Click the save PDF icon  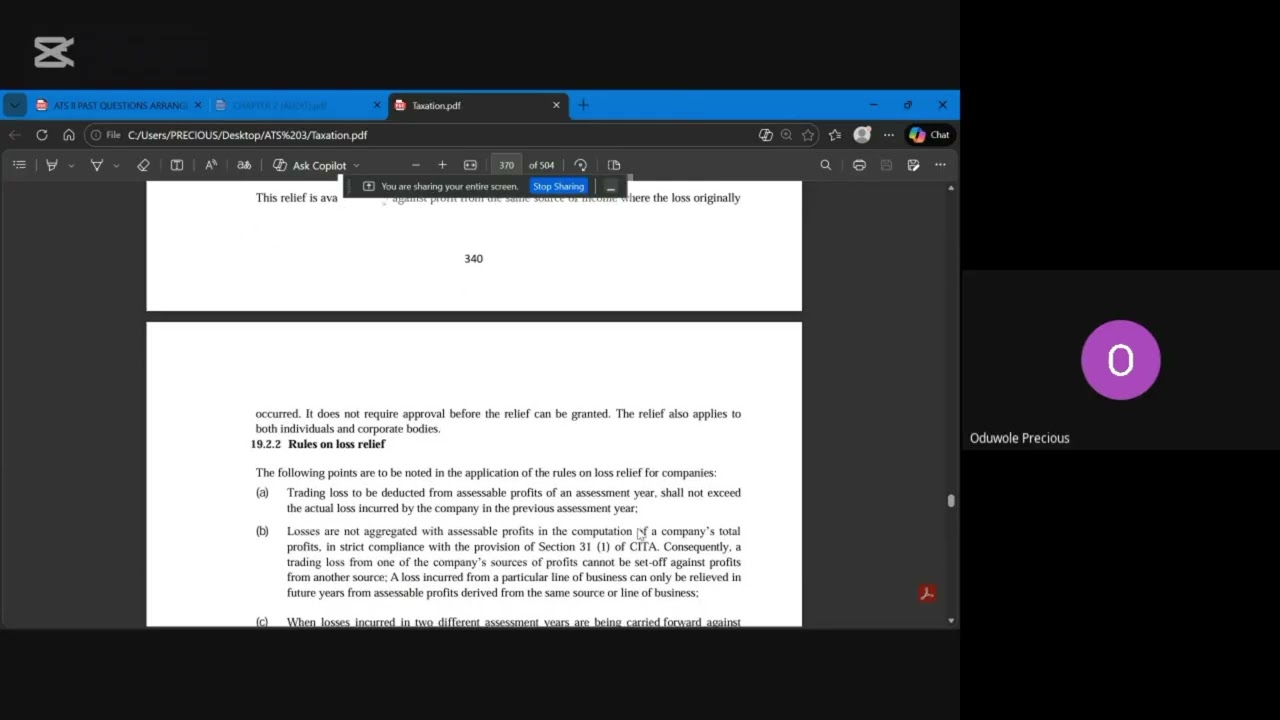pos(886,165)
